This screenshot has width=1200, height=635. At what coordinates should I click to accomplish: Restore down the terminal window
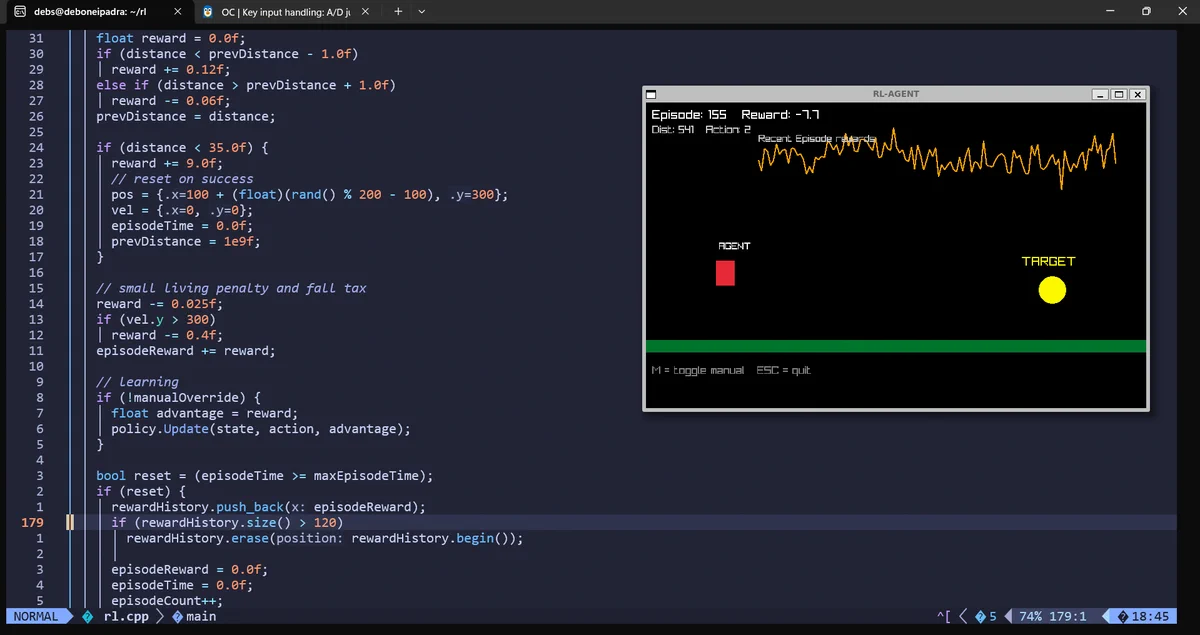1146,12
